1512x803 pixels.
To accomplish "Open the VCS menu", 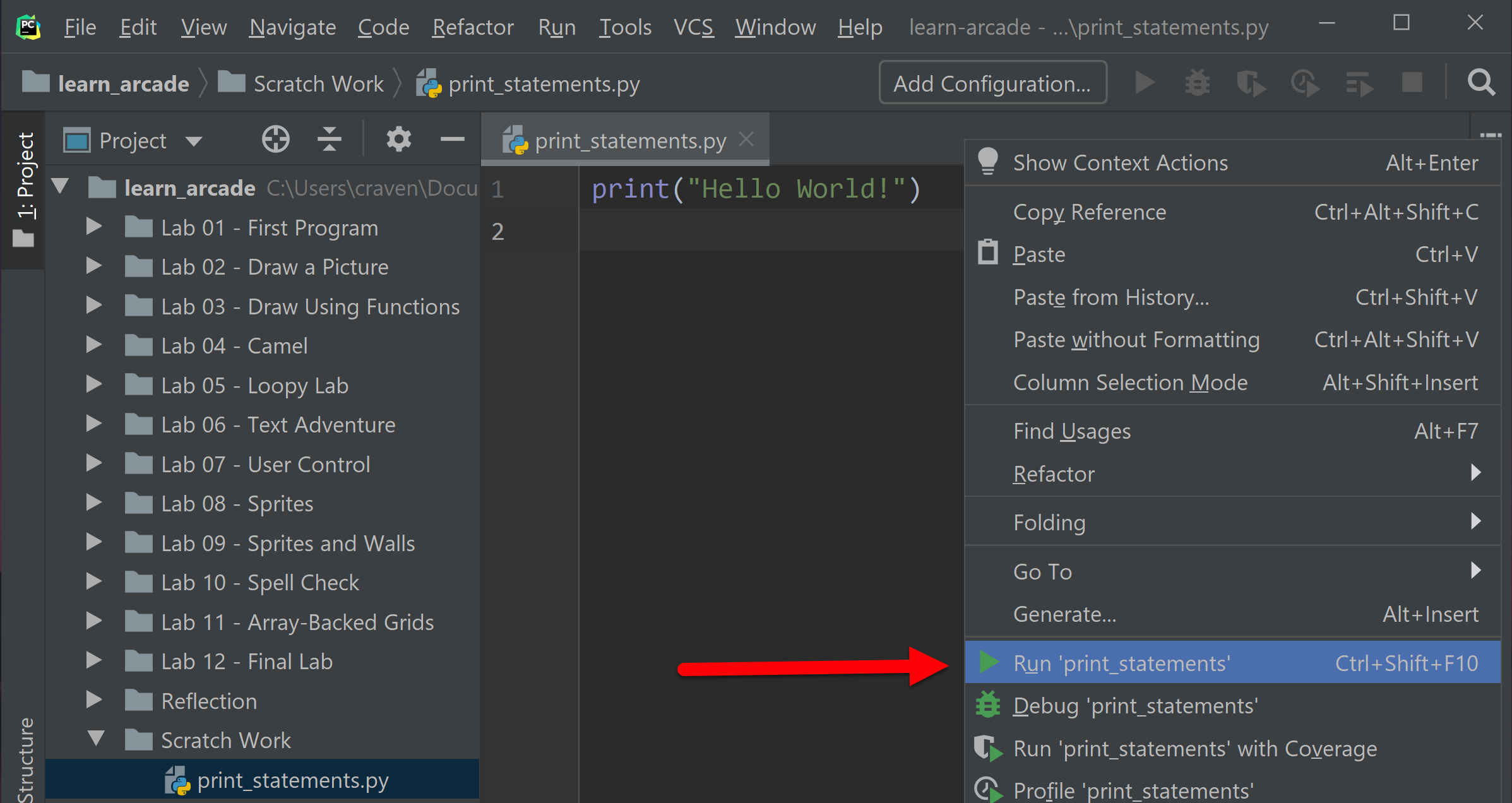I will 693,27.
